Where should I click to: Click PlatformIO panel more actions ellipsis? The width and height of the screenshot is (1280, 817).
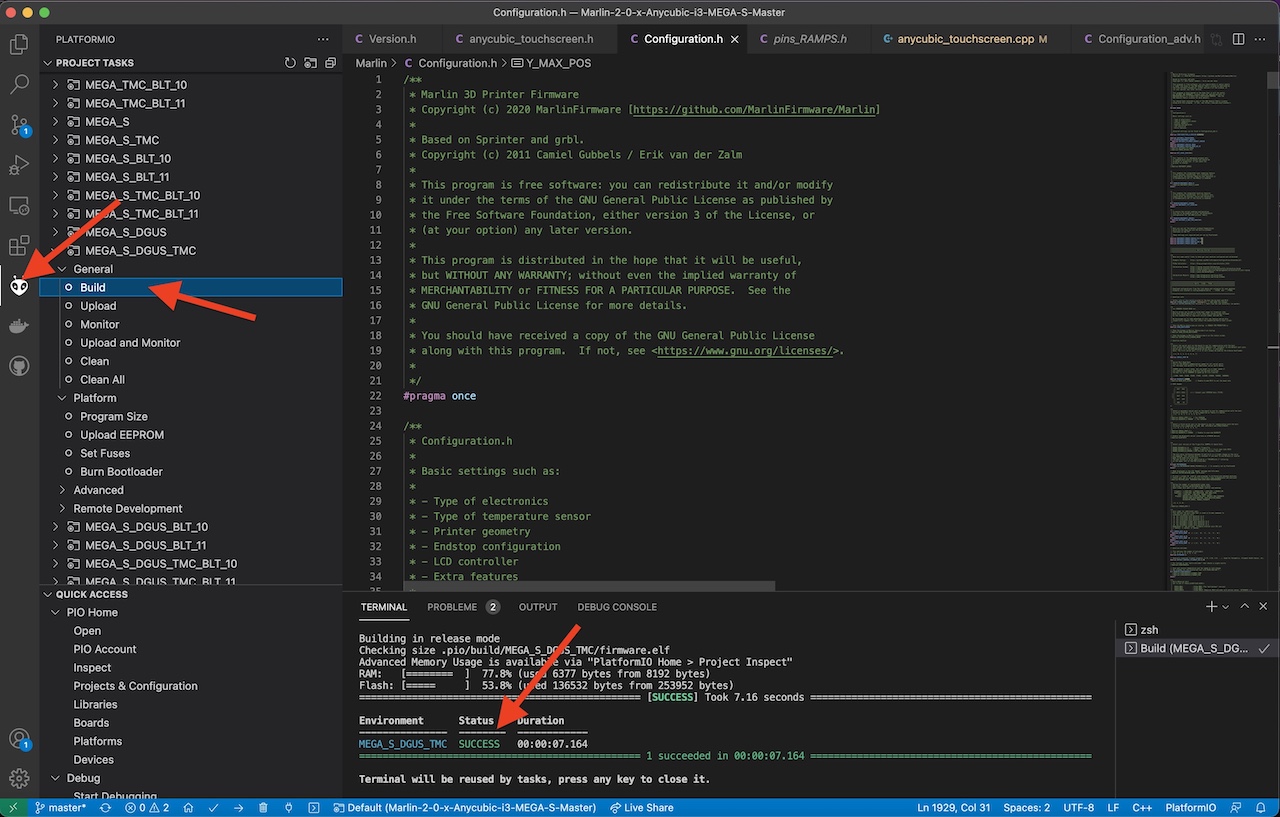322,39
